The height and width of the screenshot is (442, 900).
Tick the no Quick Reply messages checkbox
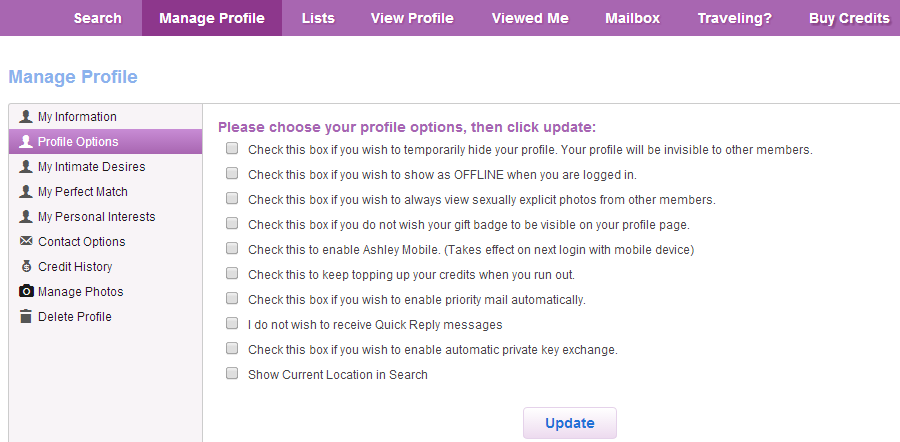coord(232,324)
